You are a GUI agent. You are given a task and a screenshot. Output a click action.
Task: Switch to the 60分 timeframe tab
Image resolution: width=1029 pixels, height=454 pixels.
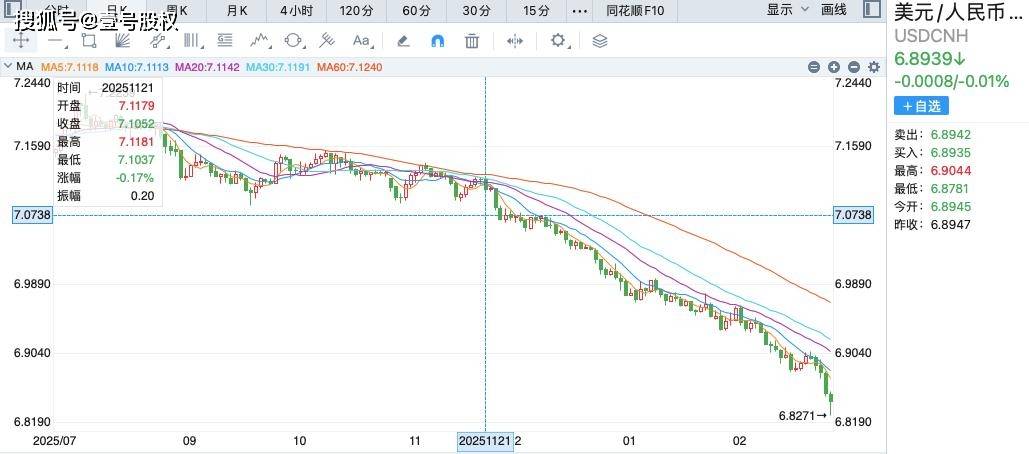coord(417,10)
